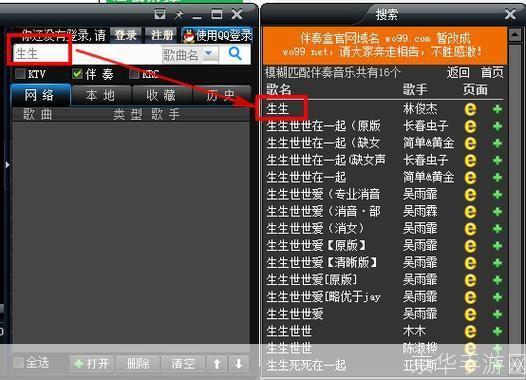
Task: Switch to the 历史 tab
Action: pos(221,95)
